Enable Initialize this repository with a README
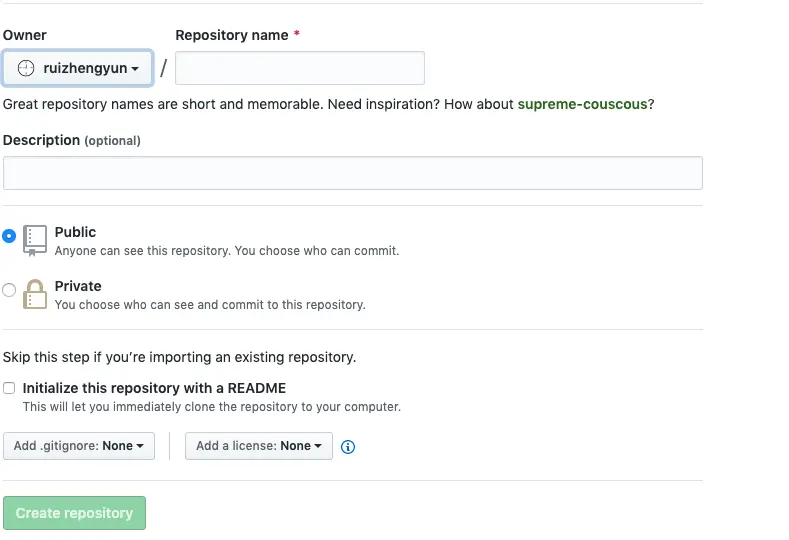 (9, 388)
